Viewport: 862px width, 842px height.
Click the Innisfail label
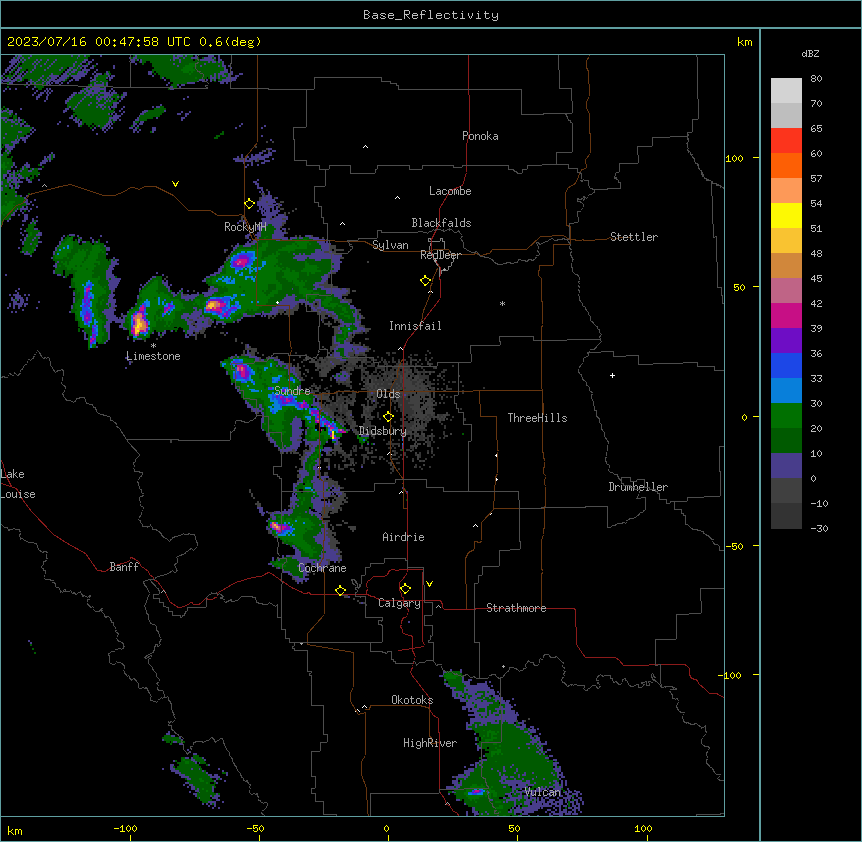(x=415, y=326)
